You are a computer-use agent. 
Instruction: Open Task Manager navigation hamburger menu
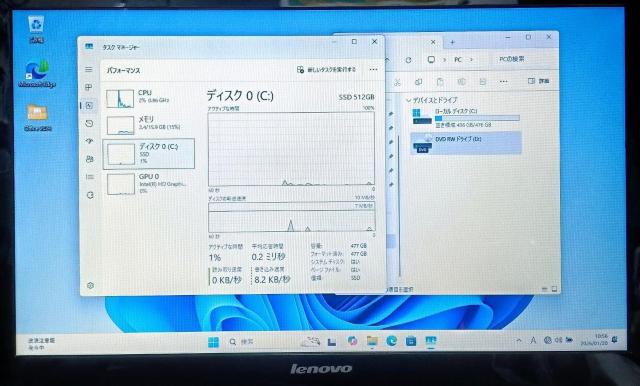point(89,69)
